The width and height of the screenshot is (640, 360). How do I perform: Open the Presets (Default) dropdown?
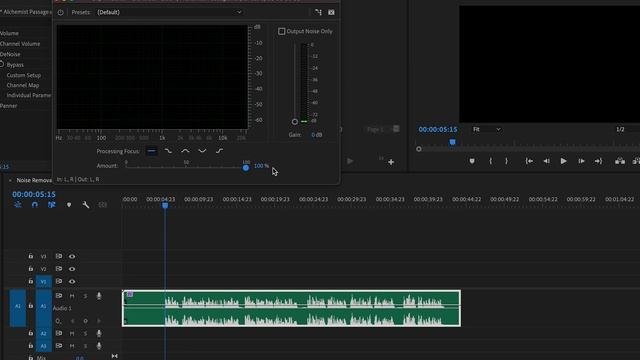169,12
